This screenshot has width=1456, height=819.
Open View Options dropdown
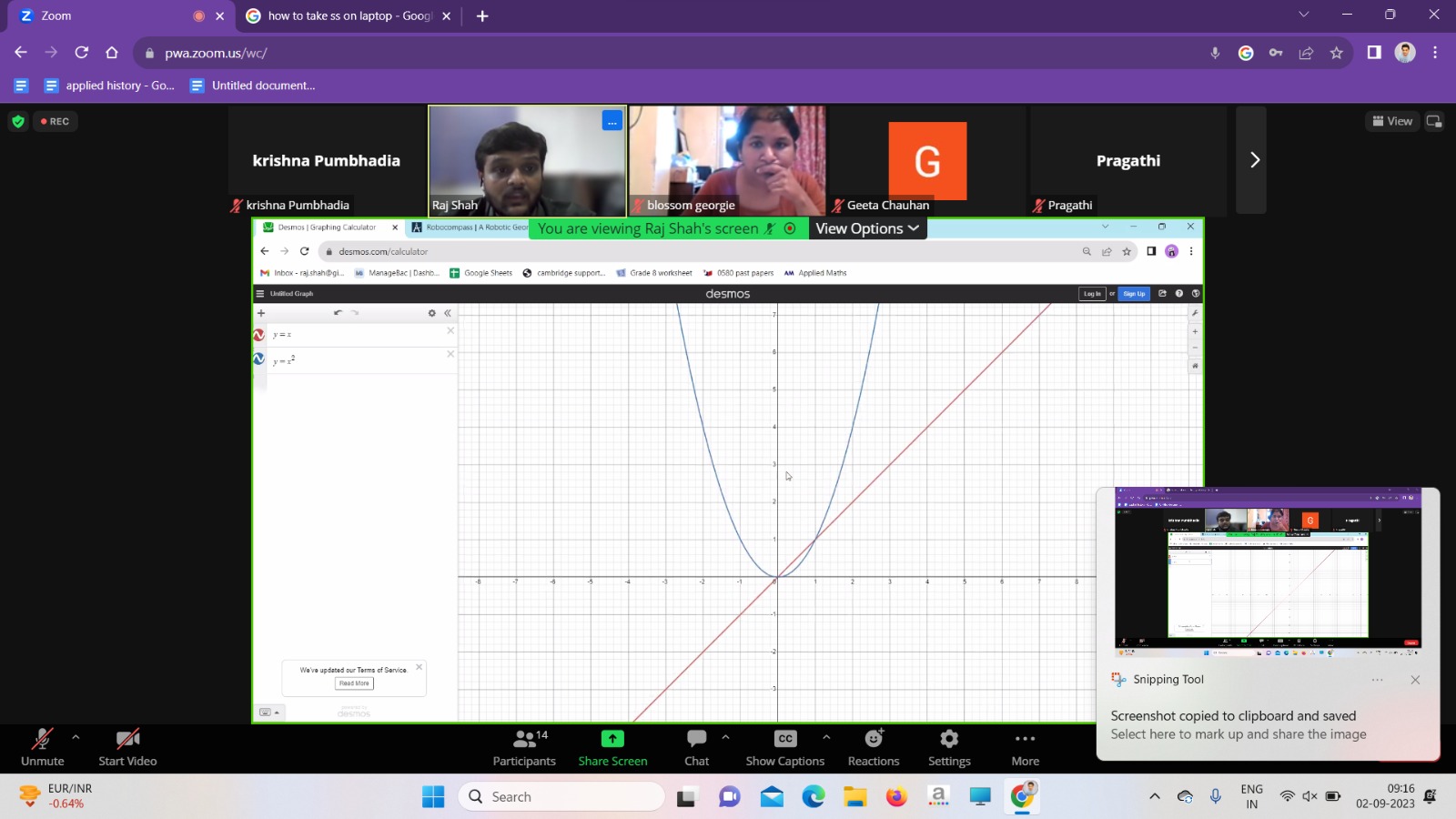867,228
